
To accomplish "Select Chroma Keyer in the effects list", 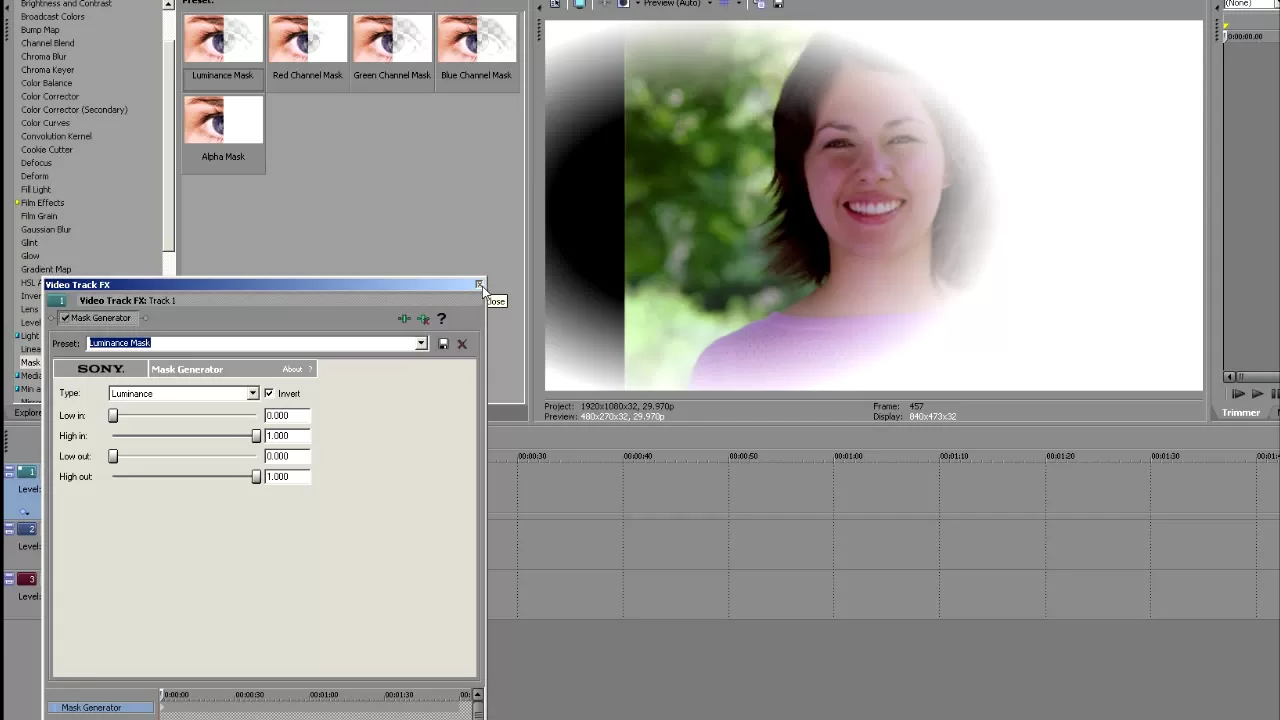I will (48, 70).
